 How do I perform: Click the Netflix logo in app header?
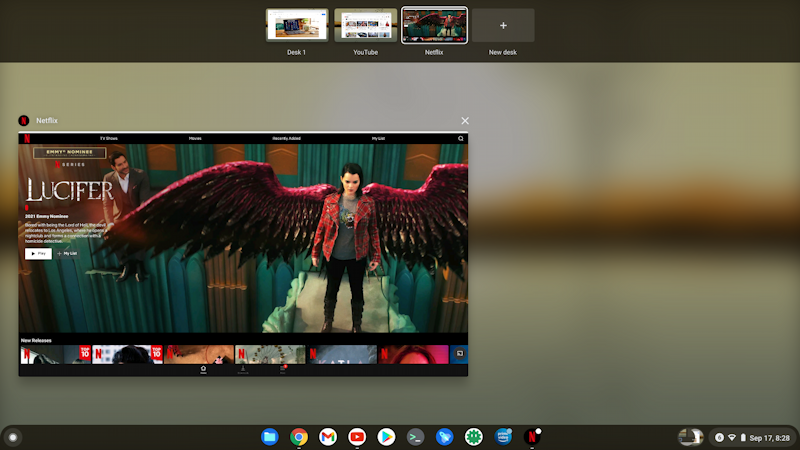tap(27, 138)
